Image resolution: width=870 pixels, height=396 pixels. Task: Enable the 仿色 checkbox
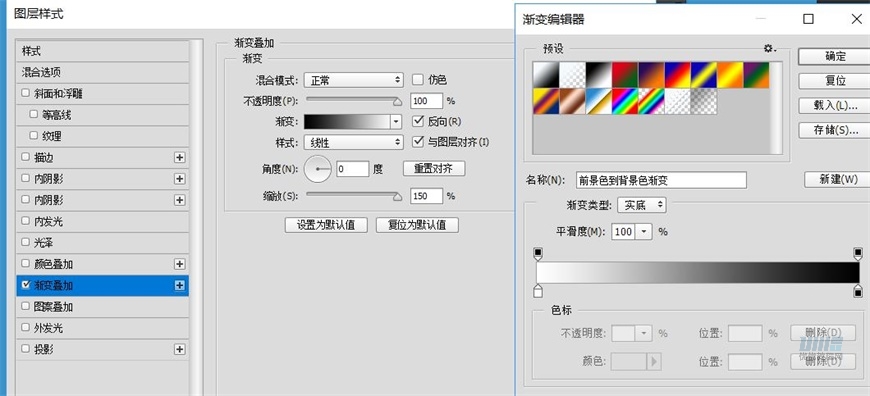tap(418, 80)
